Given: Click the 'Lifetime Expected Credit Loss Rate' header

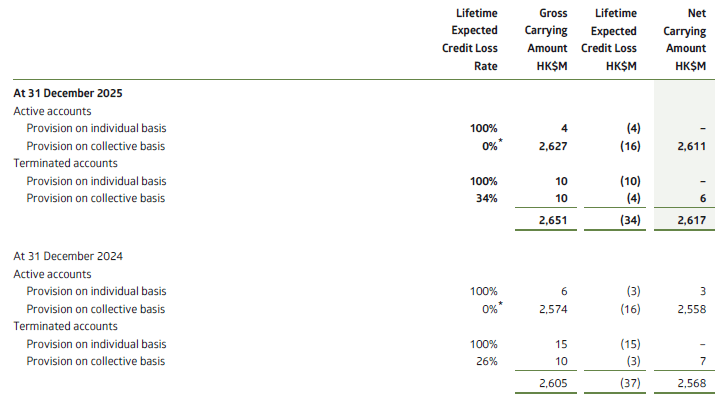Looking at the screenshot, I should [470, 40].
